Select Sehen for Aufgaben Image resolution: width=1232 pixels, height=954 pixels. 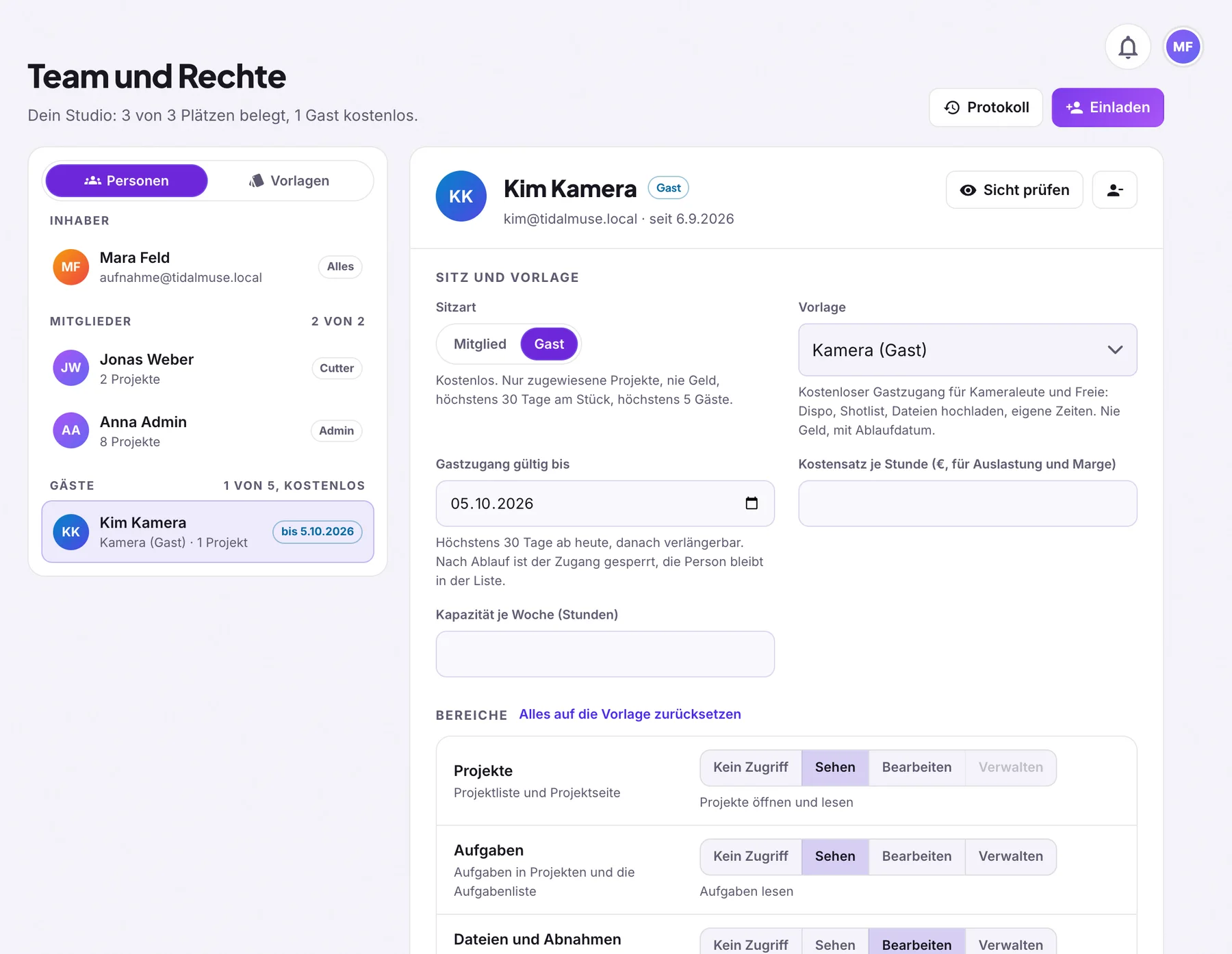pos(835,857)
